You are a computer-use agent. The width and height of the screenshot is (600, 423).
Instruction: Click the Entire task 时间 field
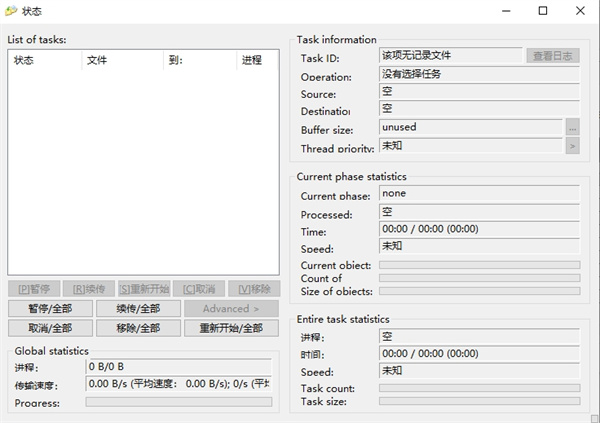(x=479, y=354)
